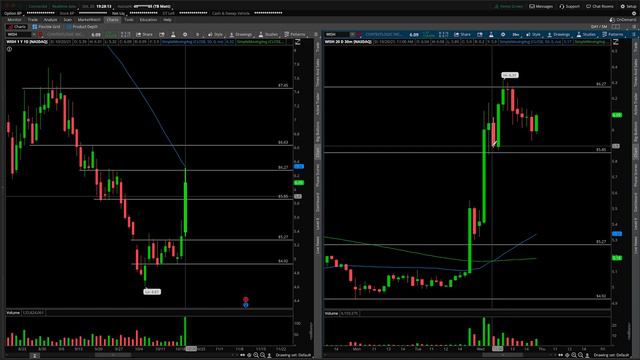640x360 pixels.
Task: Click Share on the left chart
Action: pos(144,35)
